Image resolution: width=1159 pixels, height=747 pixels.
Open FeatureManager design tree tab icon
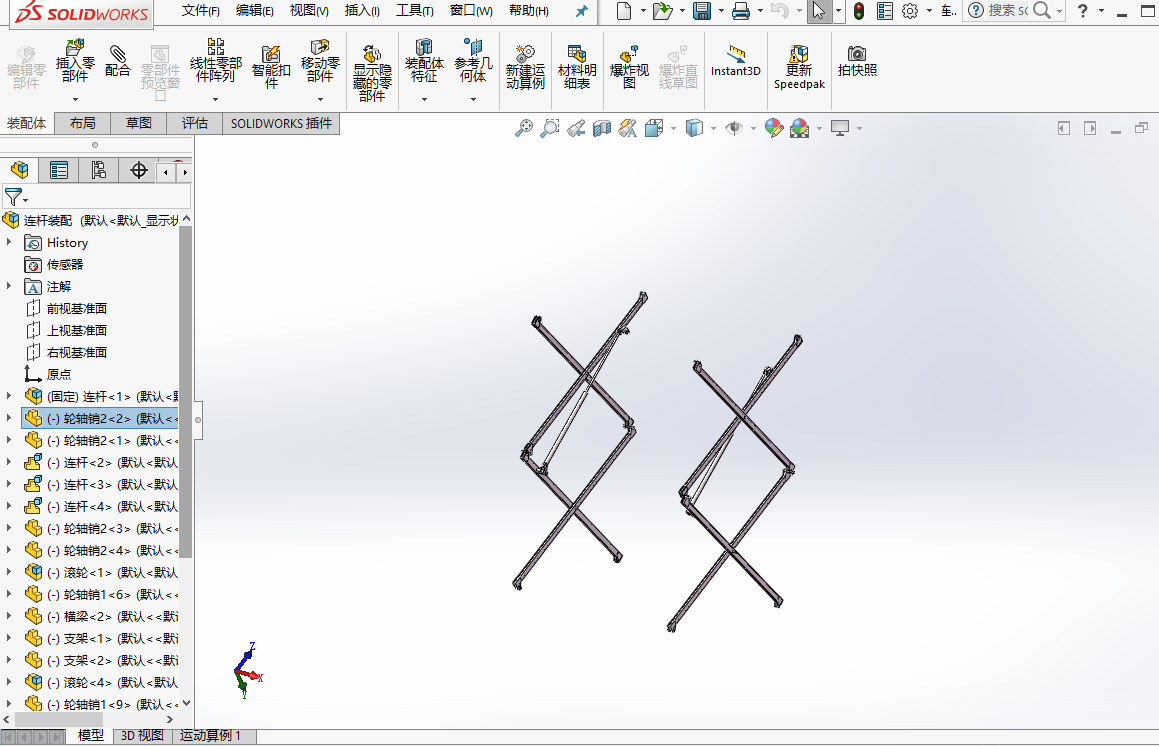(x=20, y=171)
